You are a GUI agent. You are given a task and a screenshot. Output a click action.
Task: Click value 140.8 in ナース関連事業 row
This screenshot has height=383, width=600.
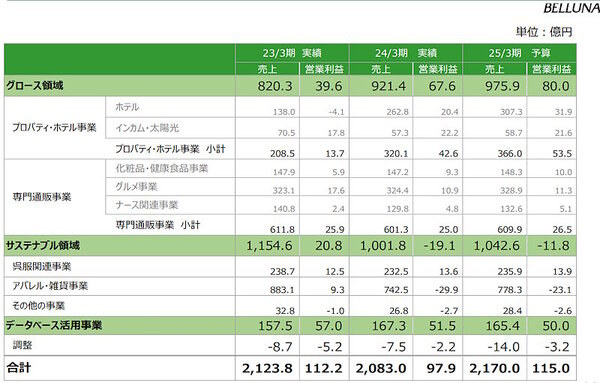tap(284, 209)
